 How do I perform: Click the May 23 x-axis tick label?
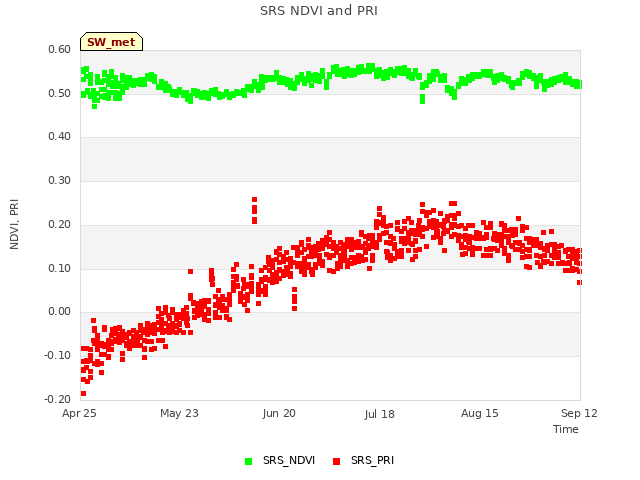coord(179,413)
